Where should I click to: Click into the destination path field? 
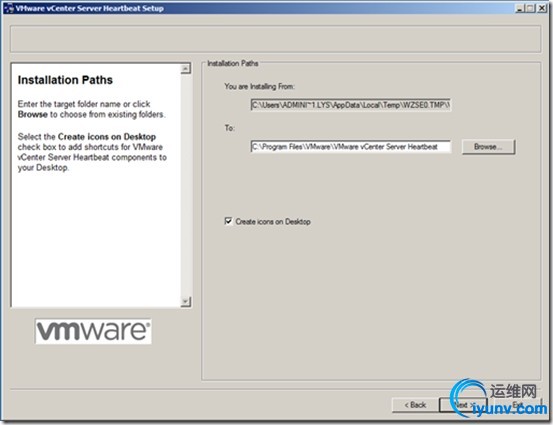coord(351,147)
